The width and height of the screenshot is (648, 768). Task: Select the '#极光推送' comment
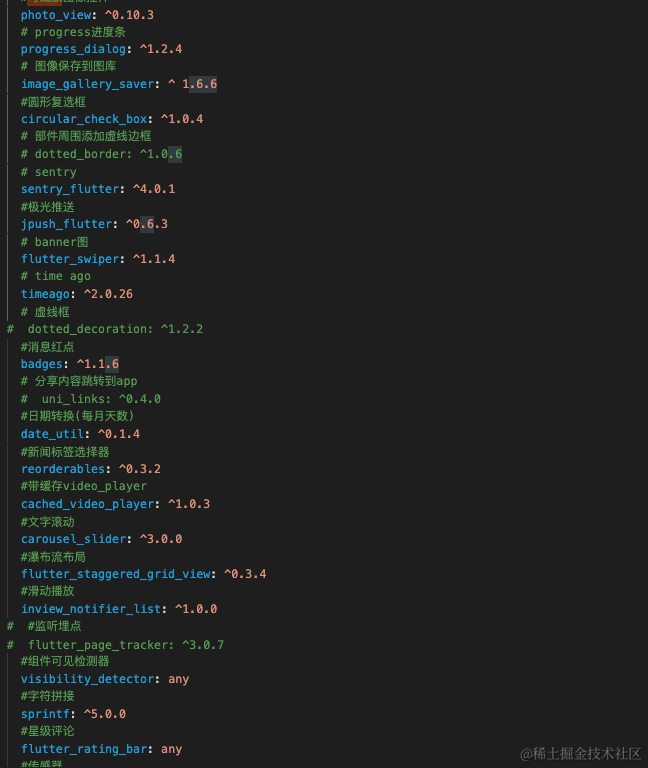pyautogui.click(x=48, y=207)
